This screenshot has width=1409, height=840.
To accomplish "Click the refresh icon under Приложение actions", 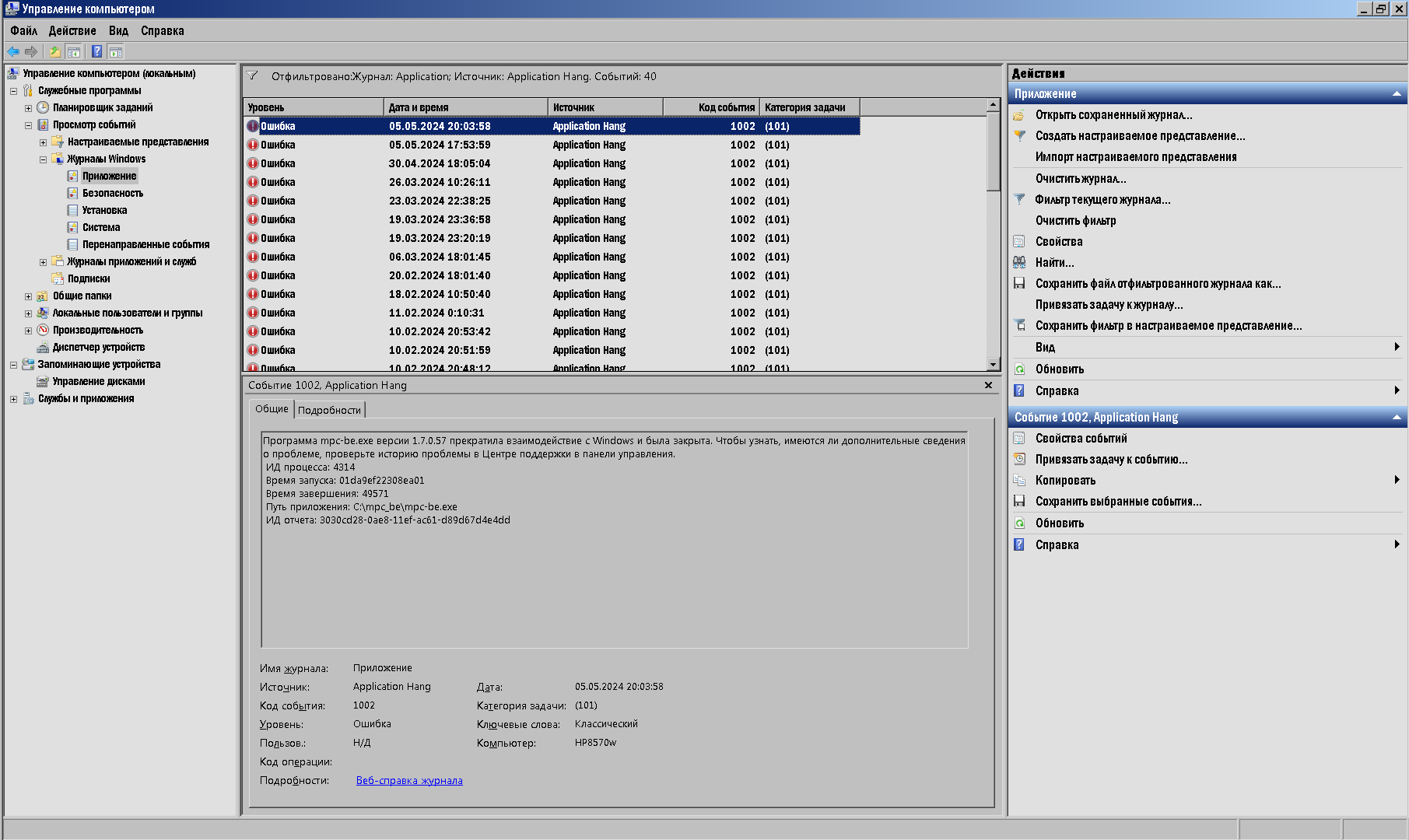I will [1019, 369].
